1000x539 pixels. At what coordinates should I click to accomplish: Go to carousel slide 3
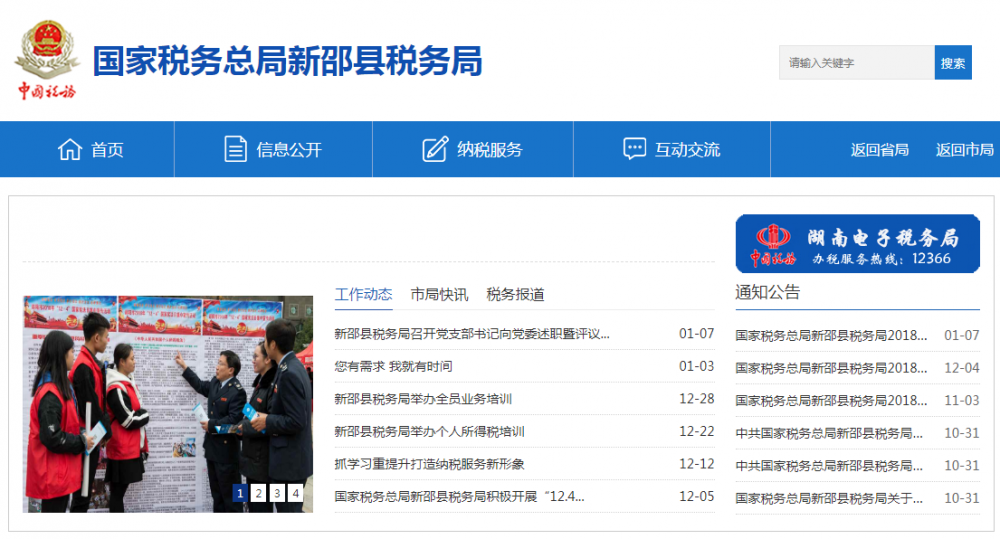[x=277, y=493]
